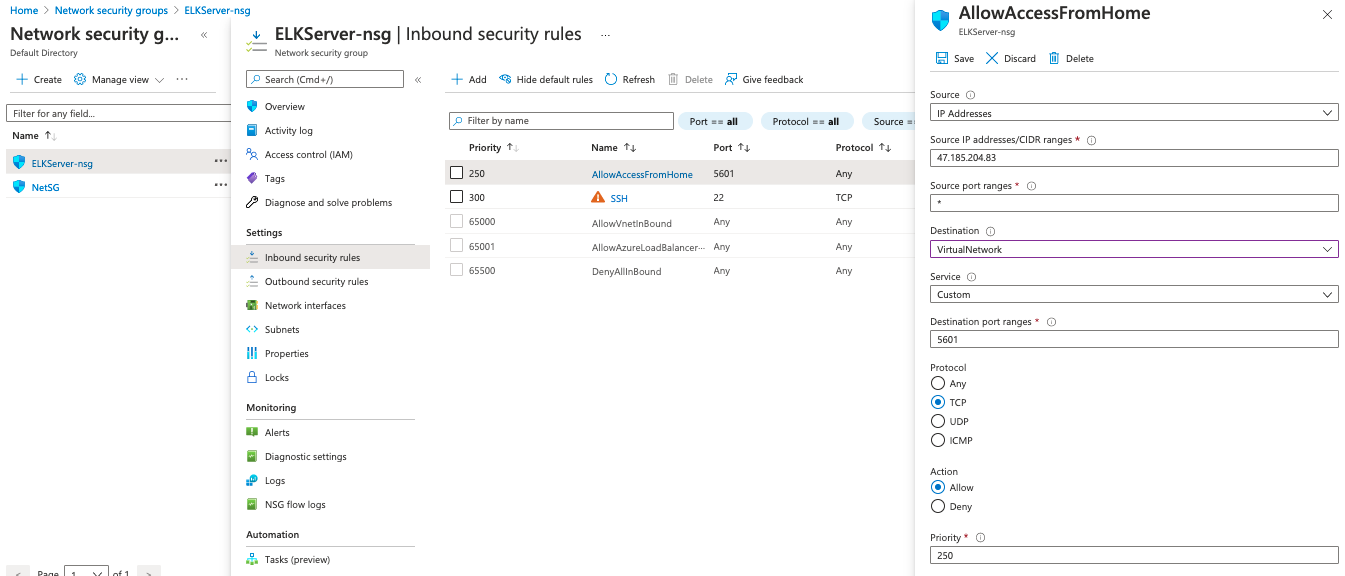This screenshot has height=576, width=1345.
Task: Close the AllowAccessFromHome panel
Action: (x=1327, y=15)
